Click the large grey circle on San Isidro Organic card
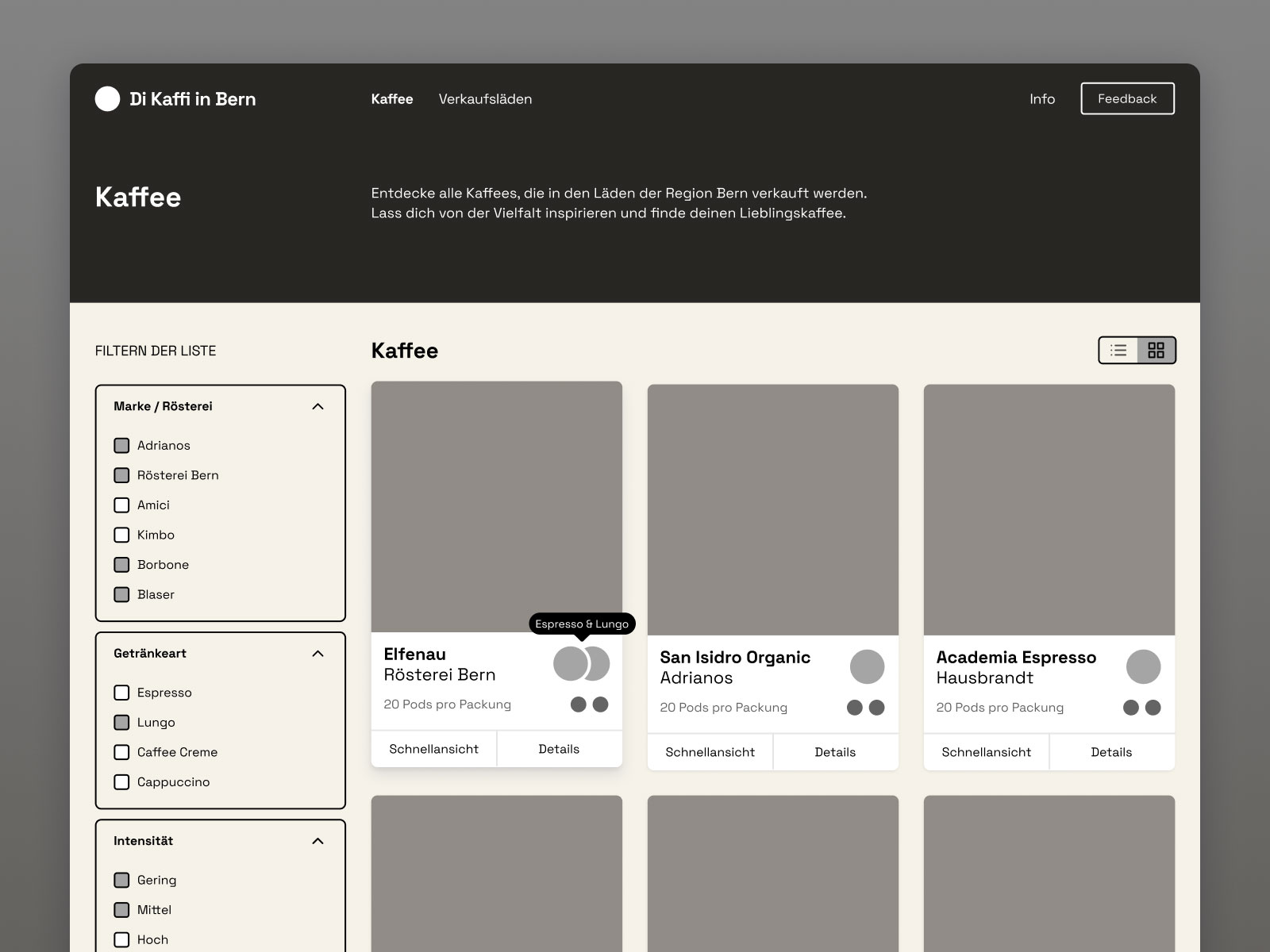The width and height of the screenshot is (1270, 952). click(x=867, y=666)
